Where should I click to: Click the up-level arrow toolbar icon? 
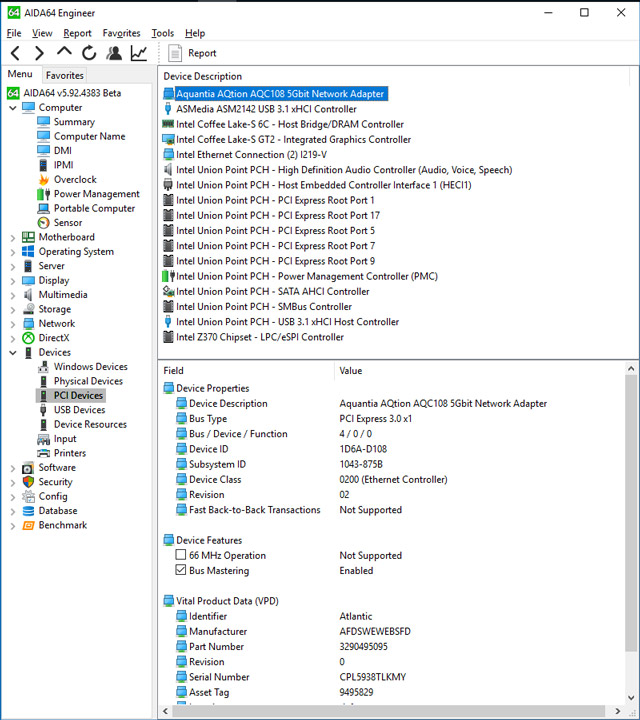(64, 51)
